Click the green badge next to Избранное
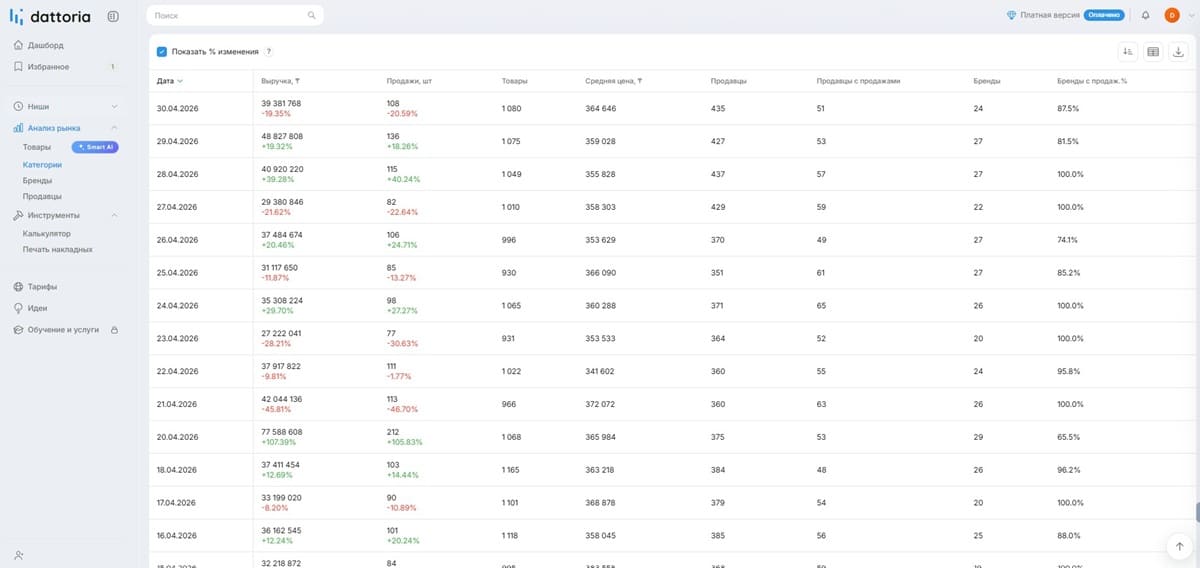The height and width of the screenshot is (568, 1200). [113, 67]
